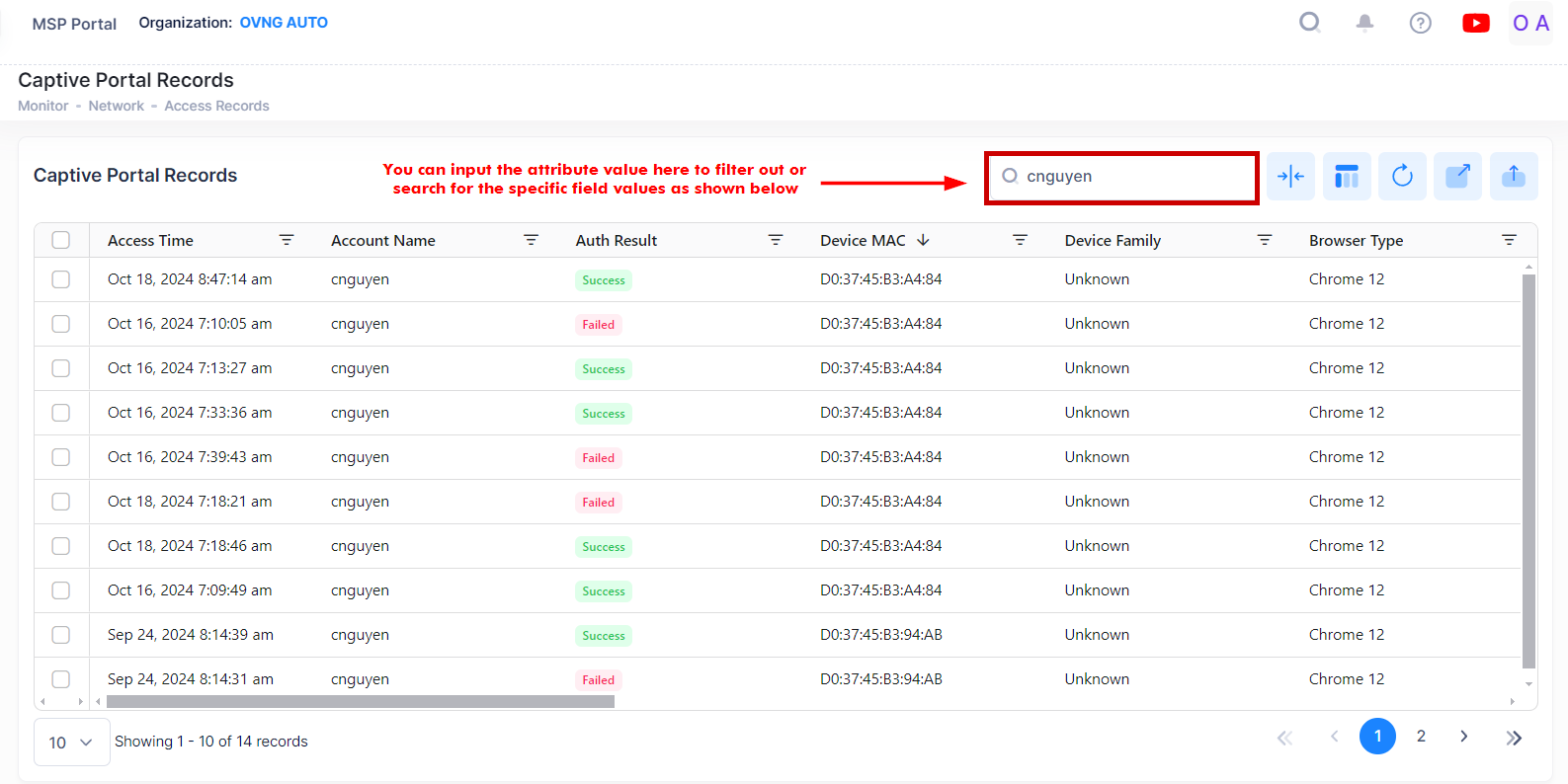The height and width of the screenshot is (784, 1568).
Task: Open the column chooser table icon
Action: coord(1347,177)
